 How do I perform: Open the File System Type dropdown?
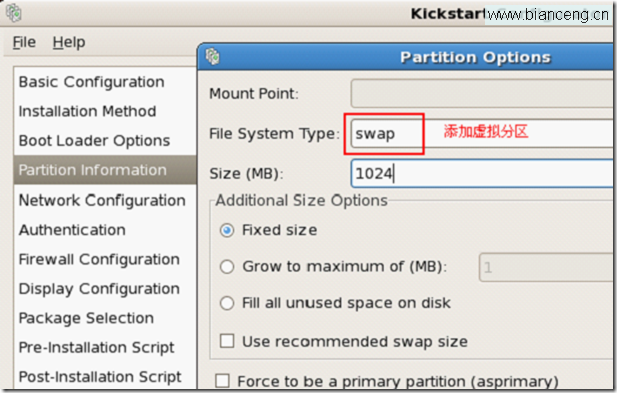coord(482,134)
